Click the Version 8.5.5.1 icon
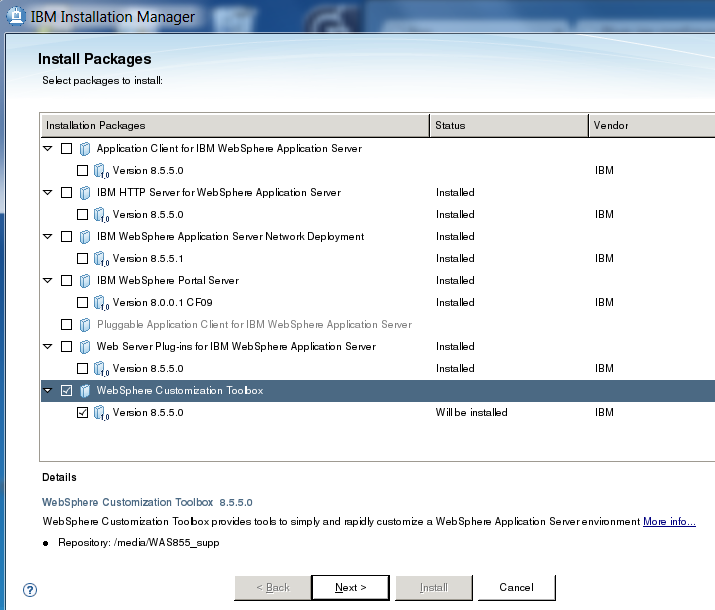The image size is (715, 610). [101, 259]
